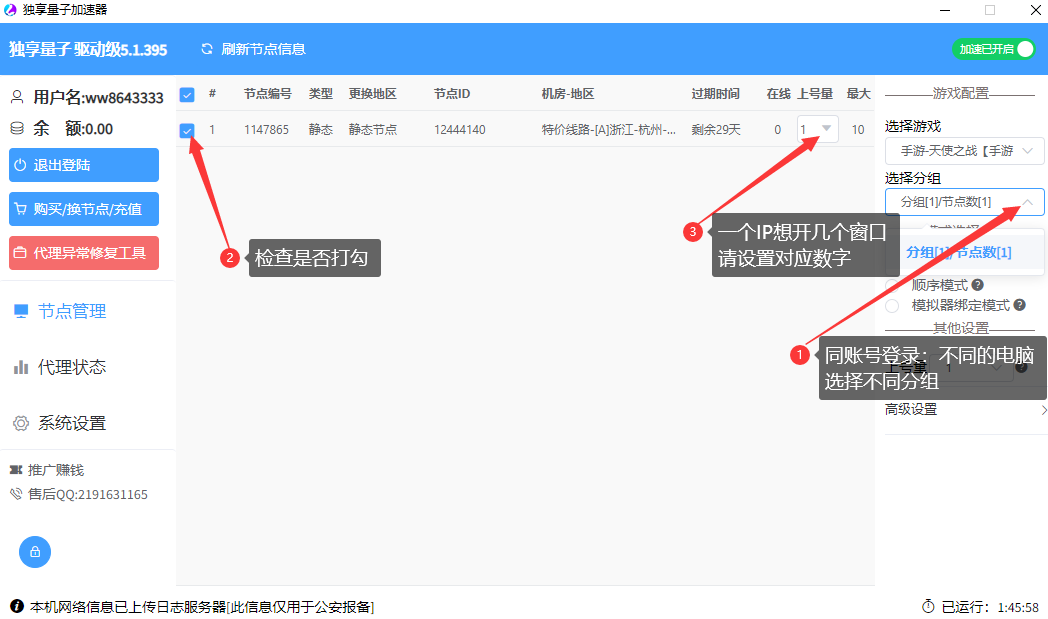The width and height of the screenshot is (1048, 619).
Task: Click the 代理状态 bar chart icon
Action: pyautogui.click(x=21, y=367)
